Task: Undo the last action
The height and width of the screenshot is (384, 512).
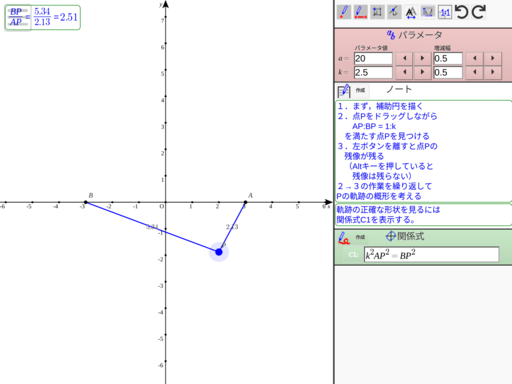Action: pyautogui.click(x=462, y=12)
